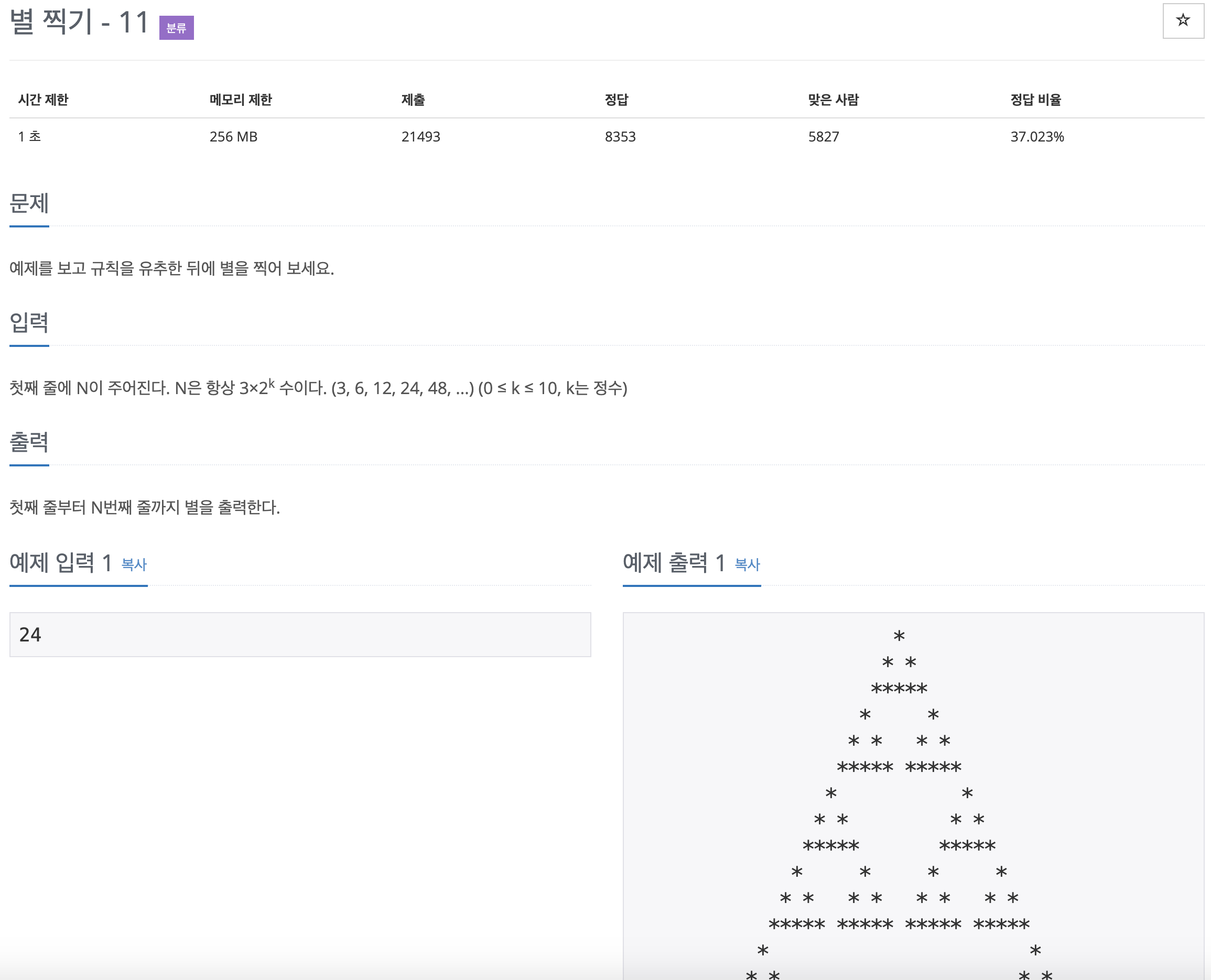
Task: Click the 21493 submission count value
Action: [x=420, y=137]
